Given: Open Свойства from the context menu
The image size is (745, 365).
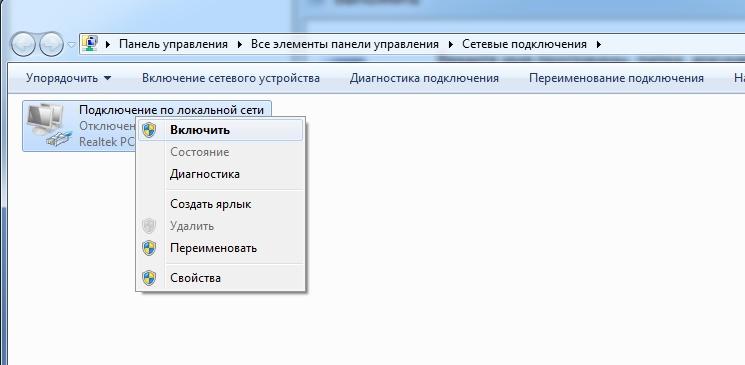Looking at the screenshot, I should click(220, 278).
